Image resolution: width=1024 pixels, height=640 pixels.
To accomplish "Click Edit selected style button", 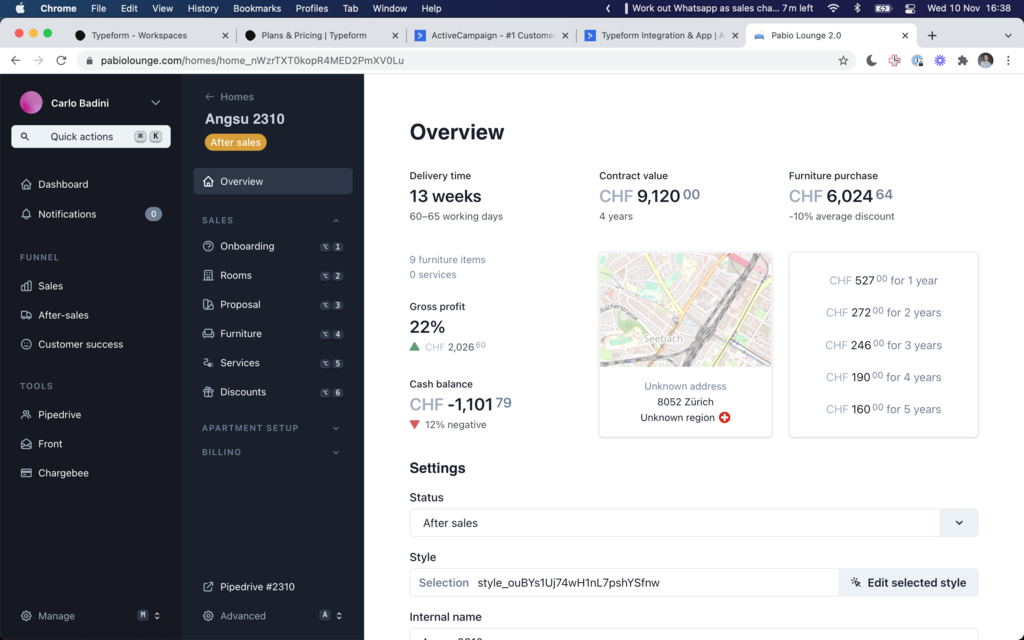I will pos(908,583).
